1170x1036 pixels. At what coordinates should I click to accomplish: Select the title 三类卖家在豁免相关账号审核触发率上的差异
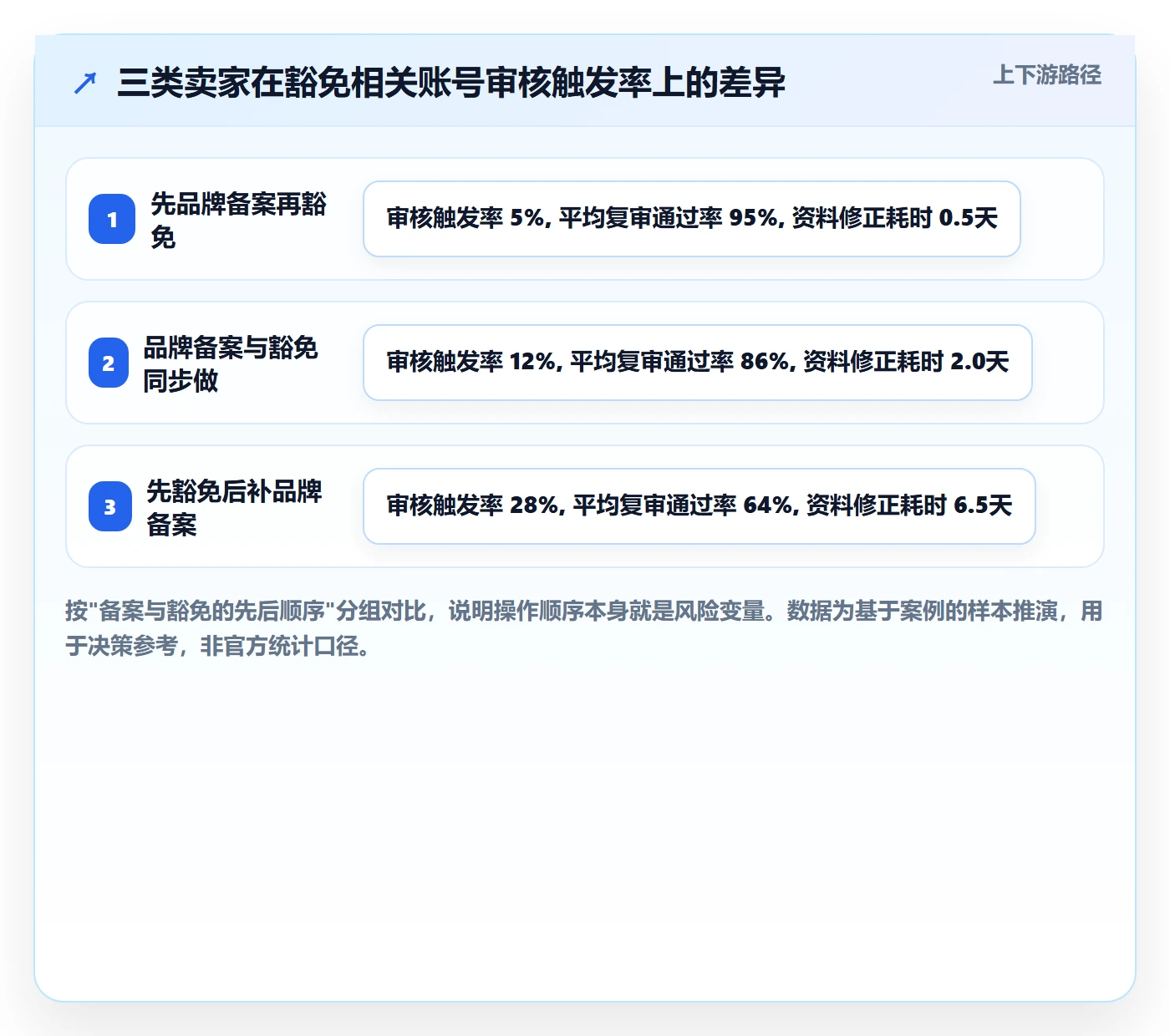[x=451, y=83]
